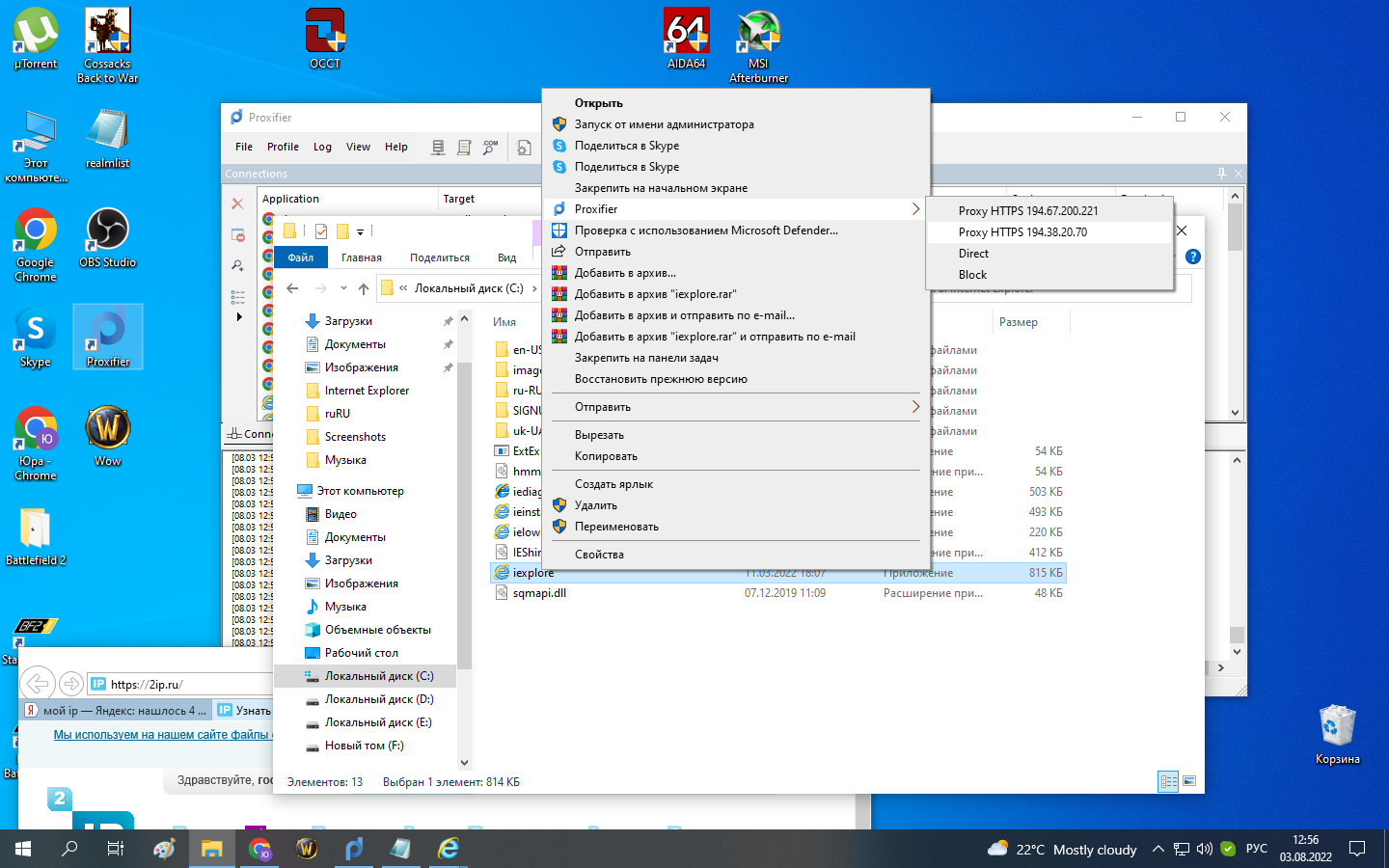
Task: Open the OBS Studio desktop shortcut
Action: (x=107, y=238)
